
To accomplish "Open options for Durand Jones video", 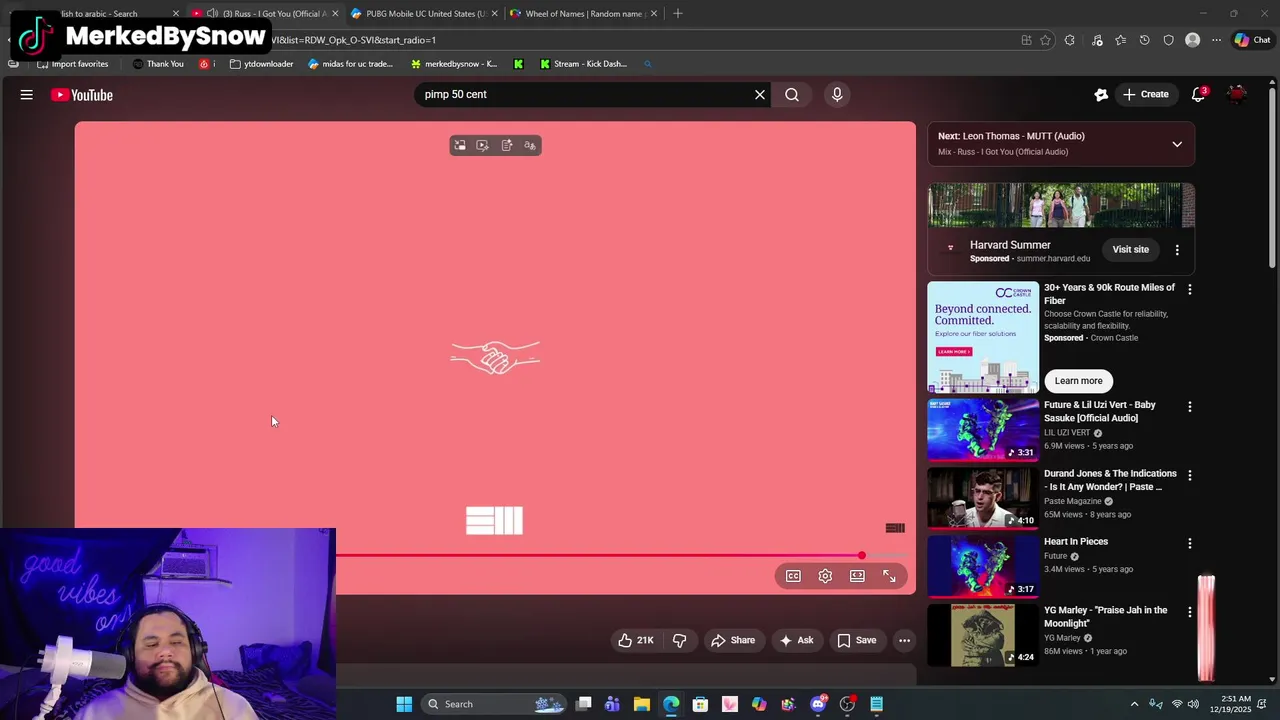I will click(x=1189, y=475).
